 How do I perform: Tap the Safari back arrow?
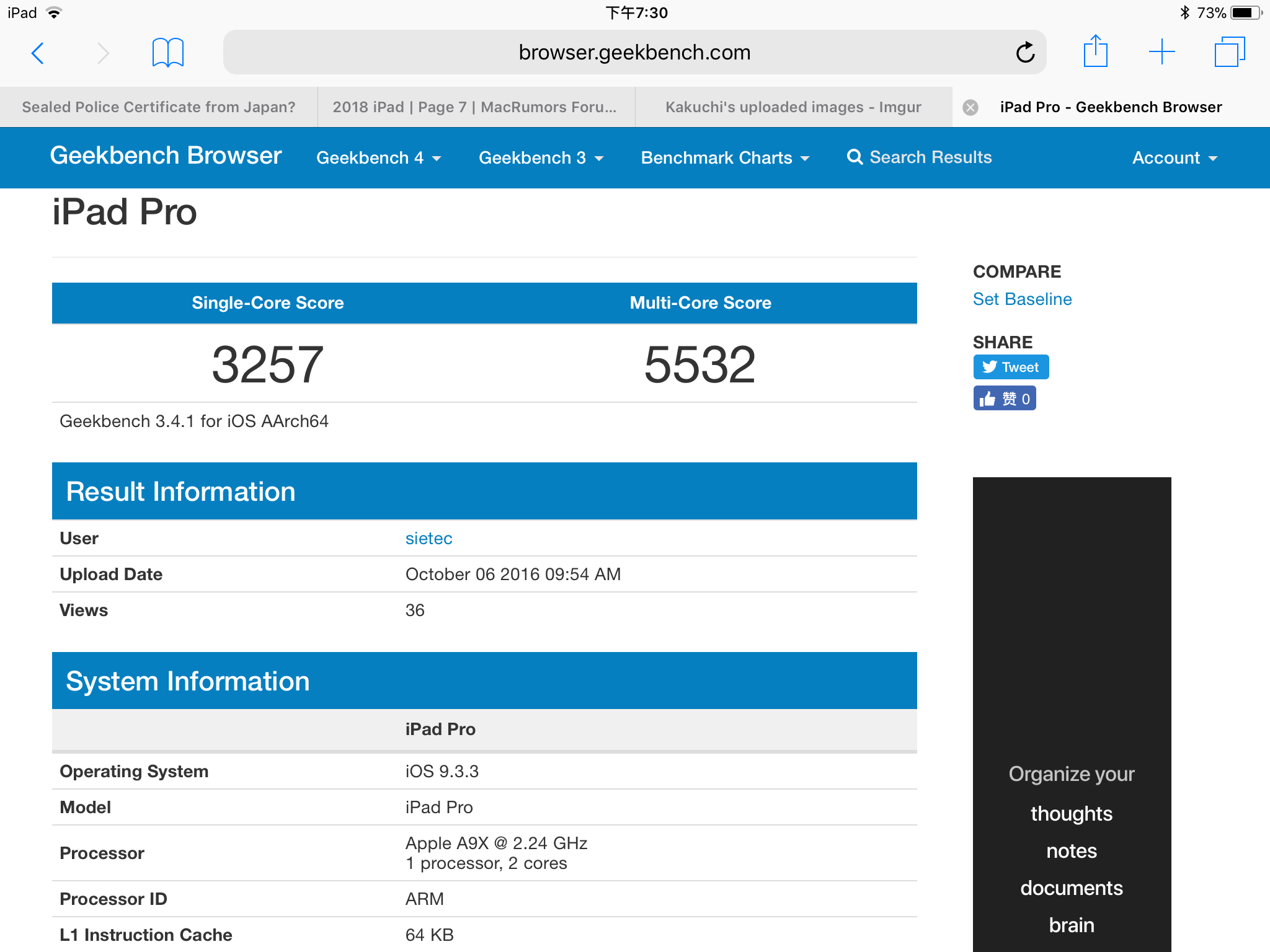point(38,53)
